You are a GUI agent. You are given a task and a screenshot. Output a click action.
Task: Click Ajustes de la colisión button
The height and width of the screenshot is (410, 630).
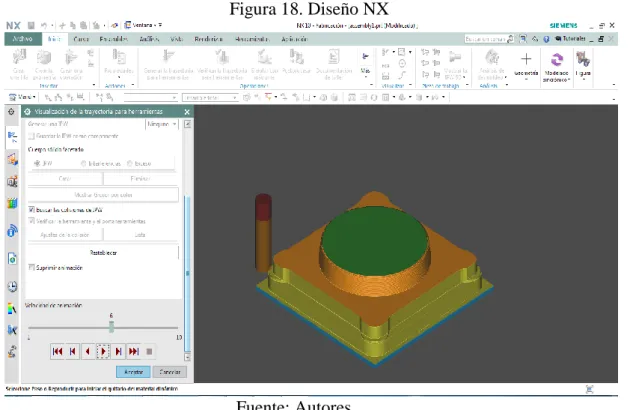tap(65, 235)
